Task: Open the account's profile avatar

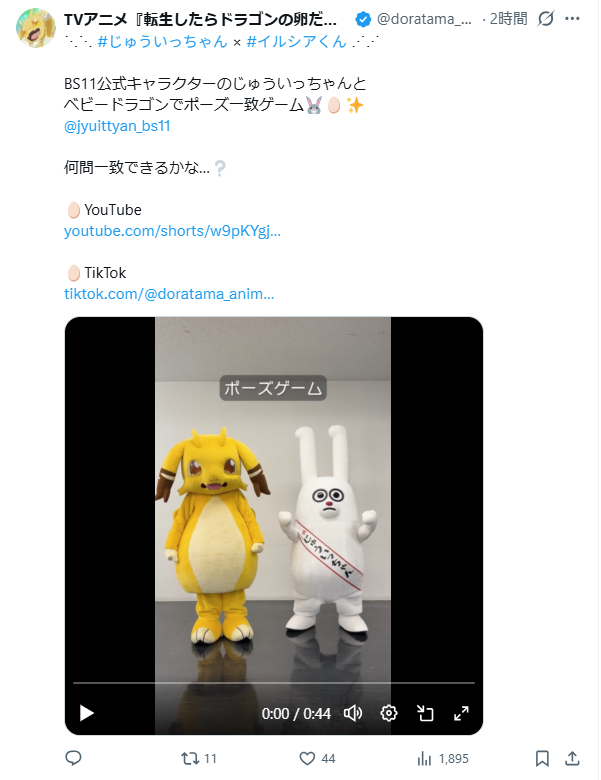Action: (36, 28)
